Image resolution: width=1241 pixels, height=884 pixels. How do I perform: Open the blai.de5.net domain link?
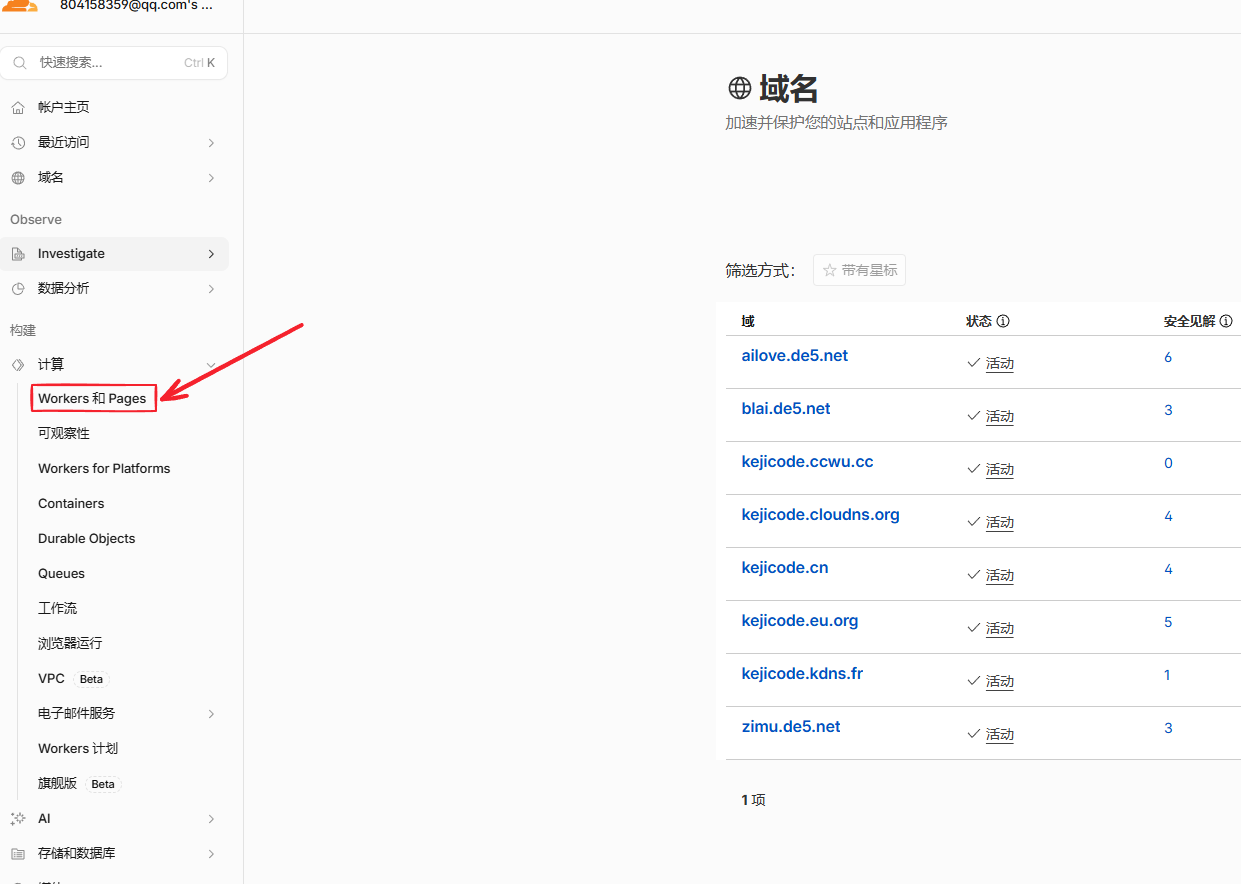coord(786,408)
